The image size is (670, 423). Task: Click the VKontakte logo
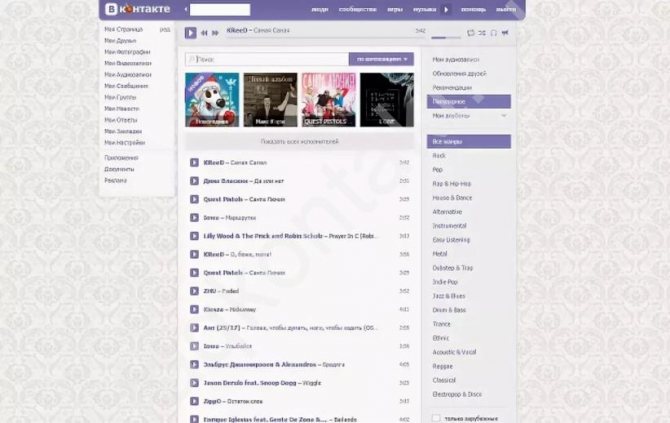pos(138,9)
